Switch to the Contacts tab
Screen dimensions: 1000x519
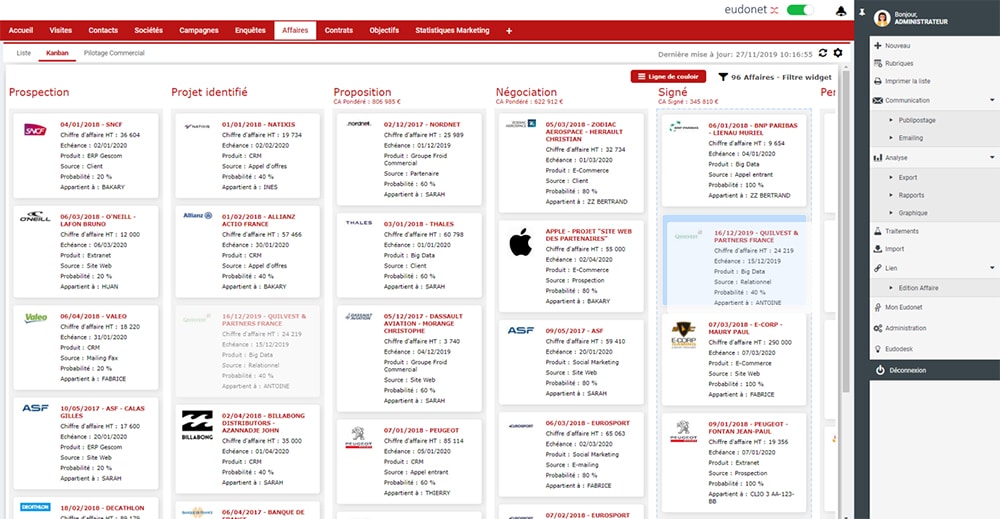point(103,30)
